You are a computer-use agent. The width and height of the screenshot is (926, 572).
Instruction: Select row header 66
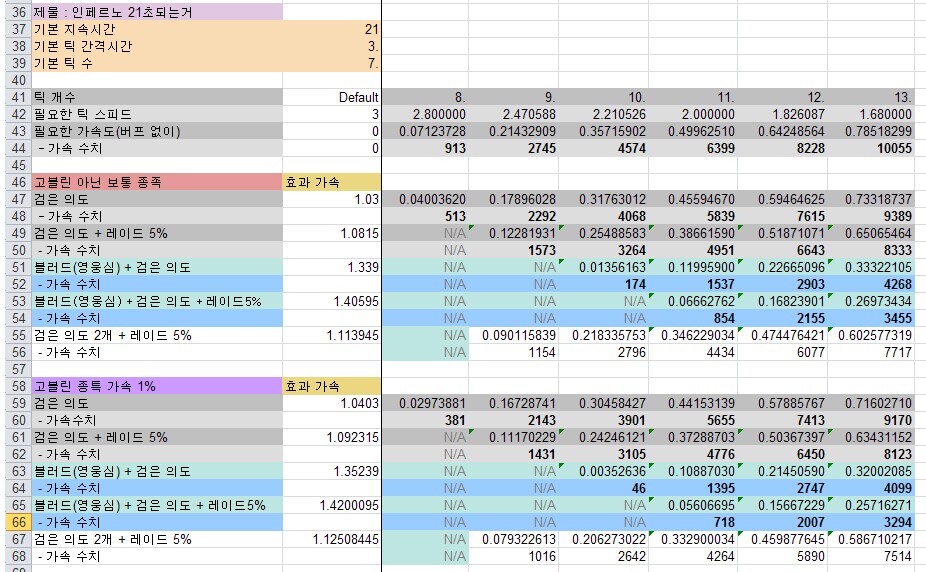click(15, 522)
